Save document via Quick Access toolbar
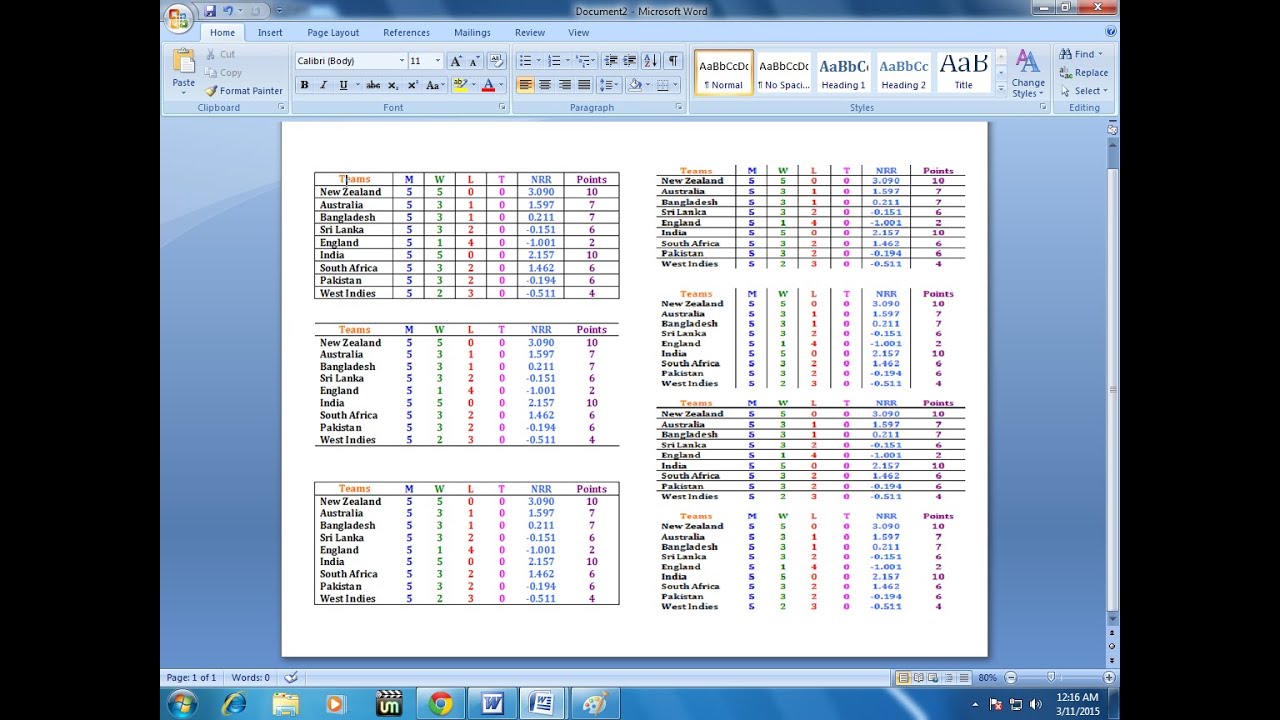The width and height of the screenshot is (1280, 720). tap(210, 11)
